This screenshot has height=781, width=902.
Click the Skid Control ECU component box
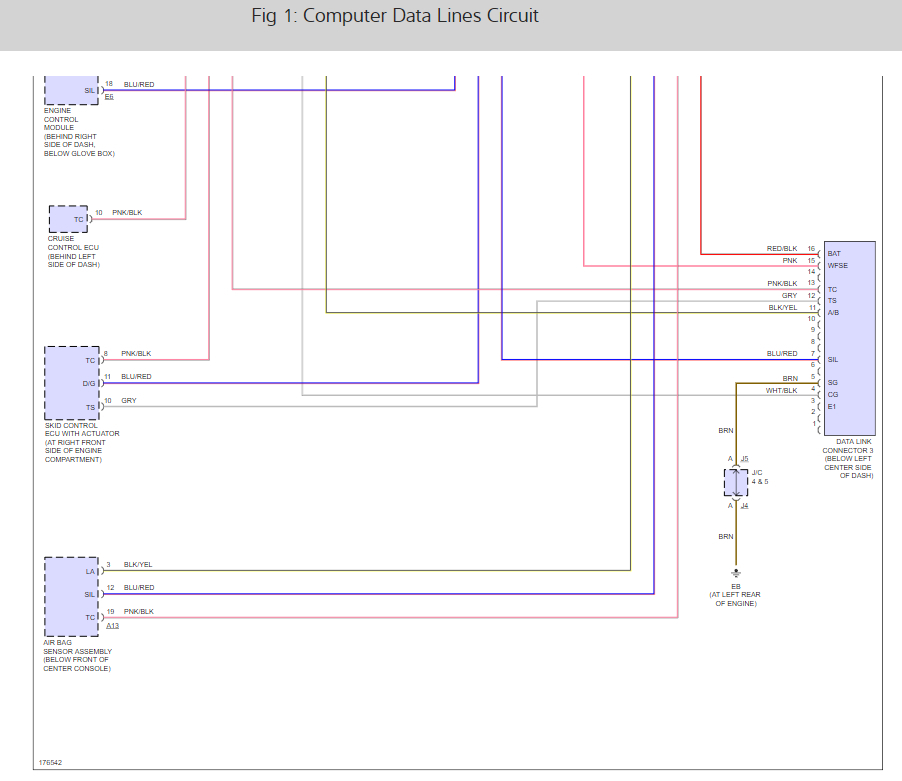[x=72, y=383]
